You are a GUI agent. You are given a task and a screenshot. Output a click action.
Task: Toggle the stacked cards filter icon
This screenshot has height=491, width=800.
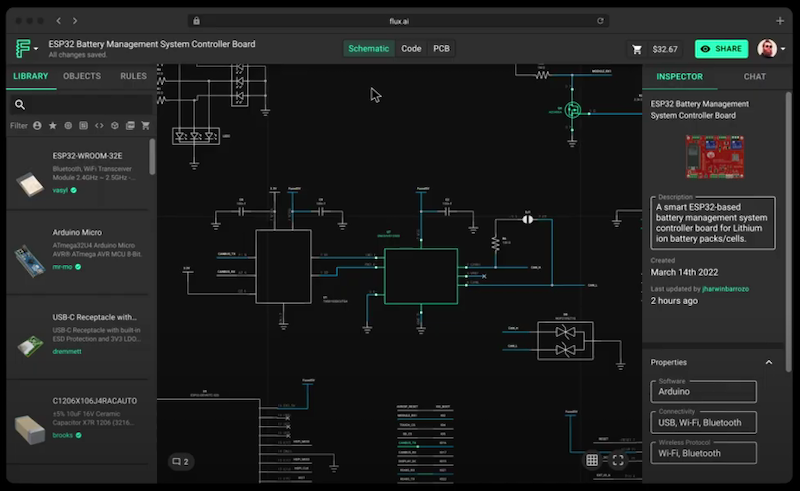click(130, 126)
